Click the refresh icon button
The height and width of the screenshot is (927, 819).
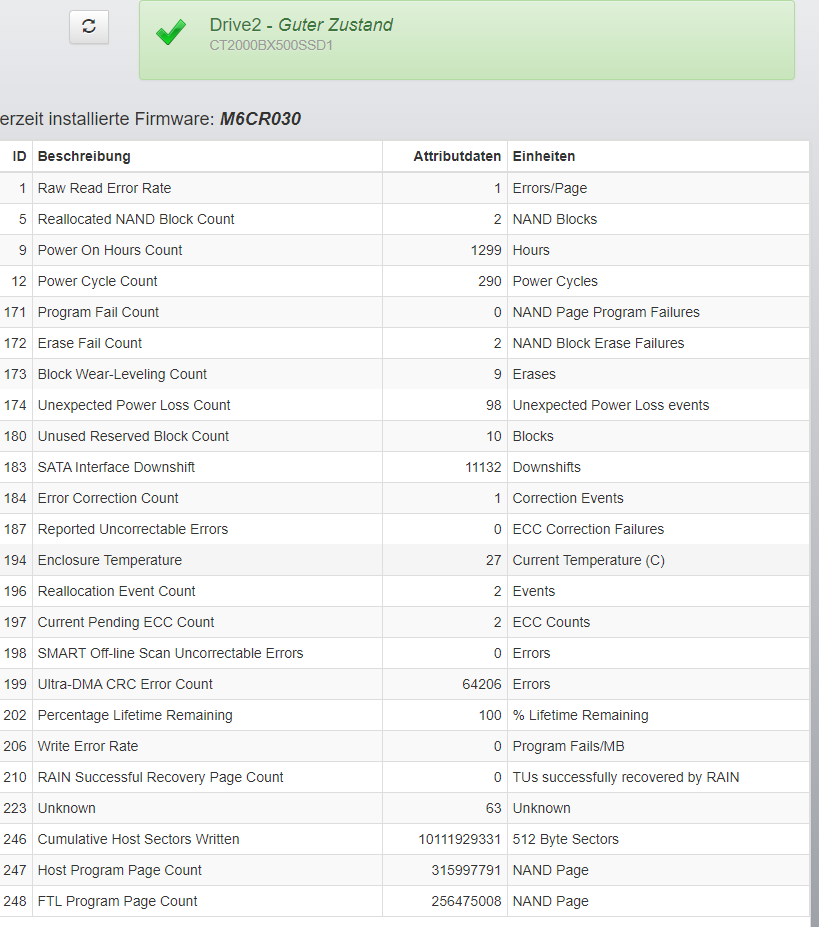89,27
